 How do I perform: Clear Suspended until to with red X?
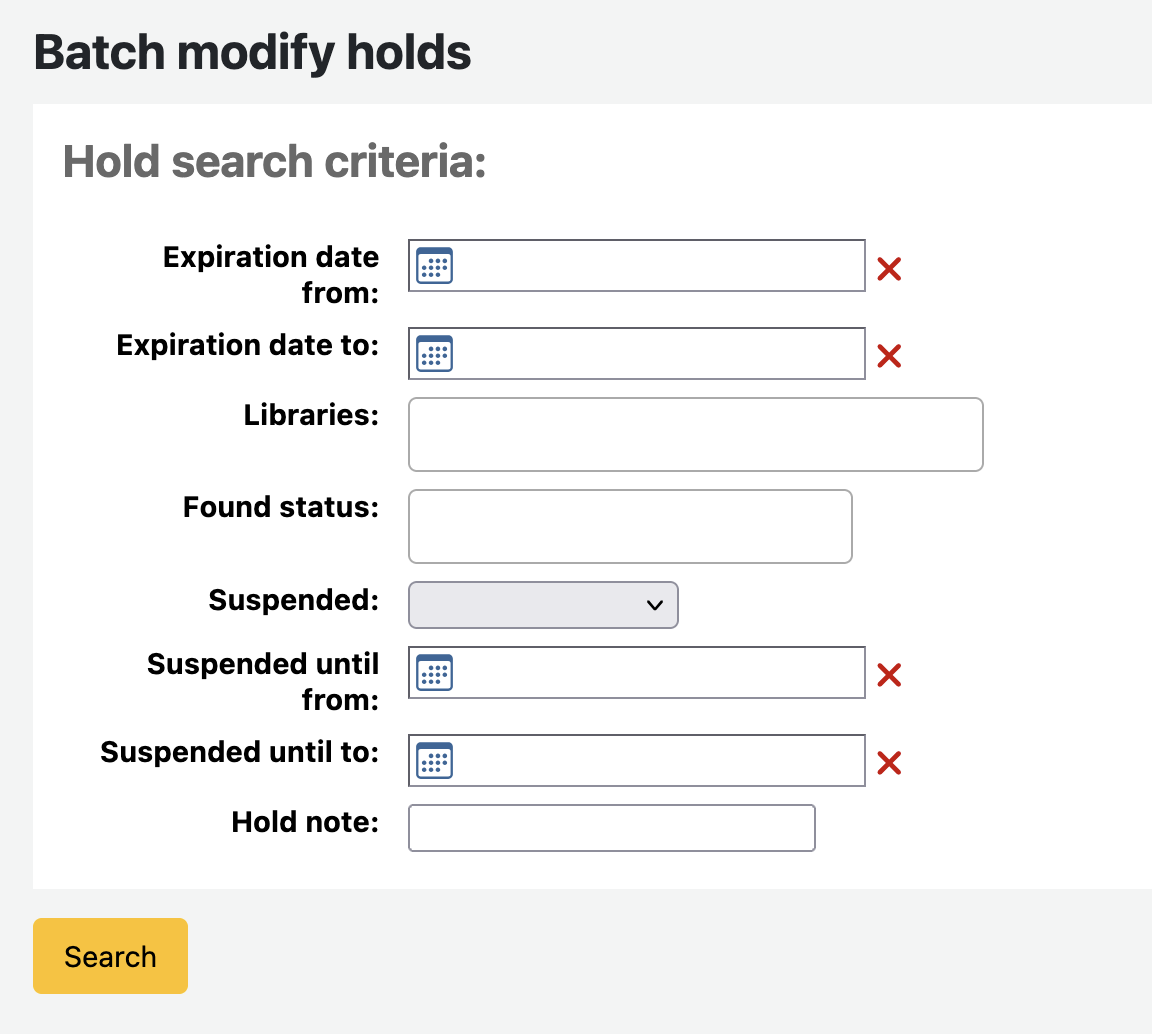[x=889, y=763]
